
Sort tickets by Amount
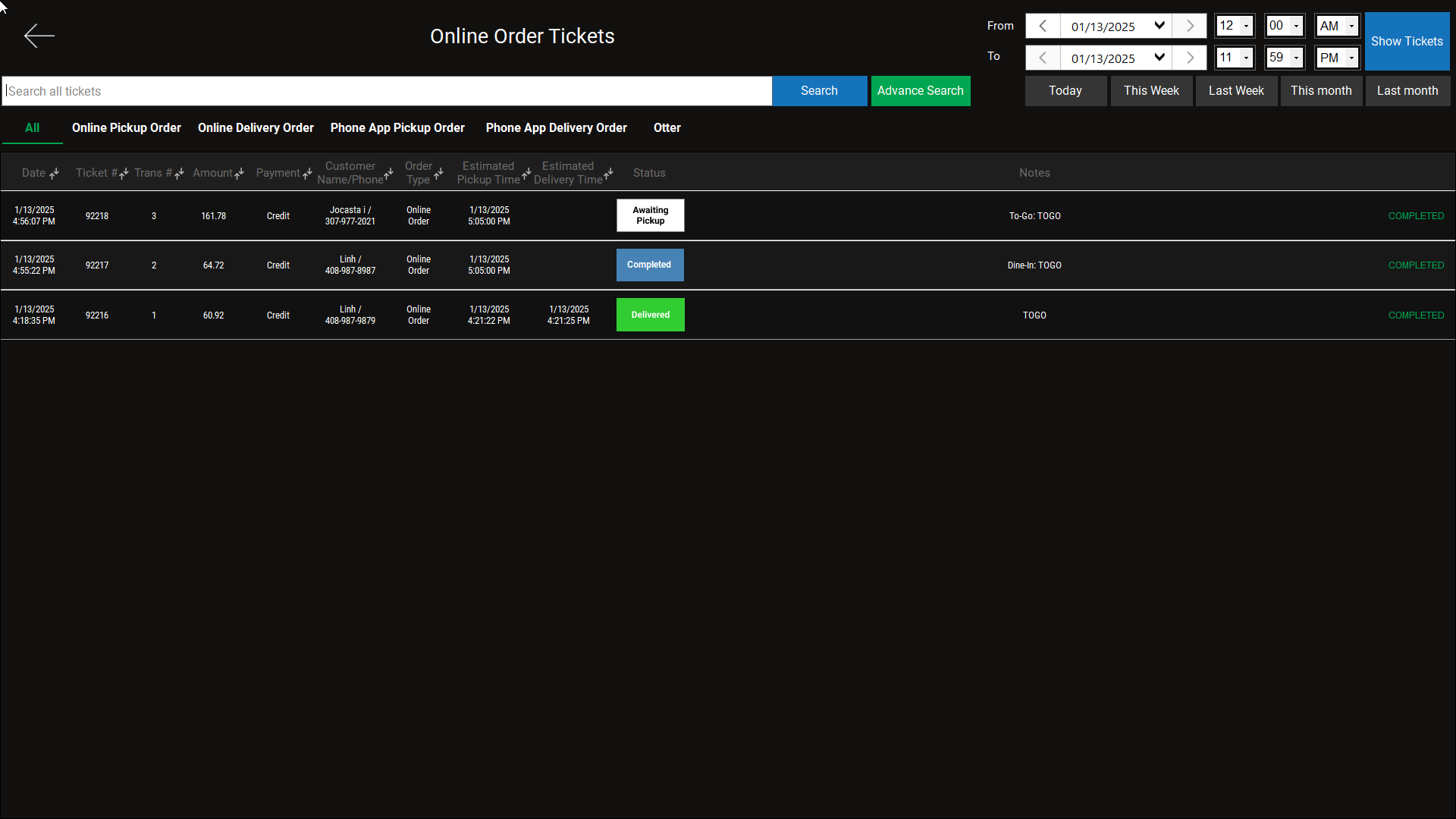[237, 174]
